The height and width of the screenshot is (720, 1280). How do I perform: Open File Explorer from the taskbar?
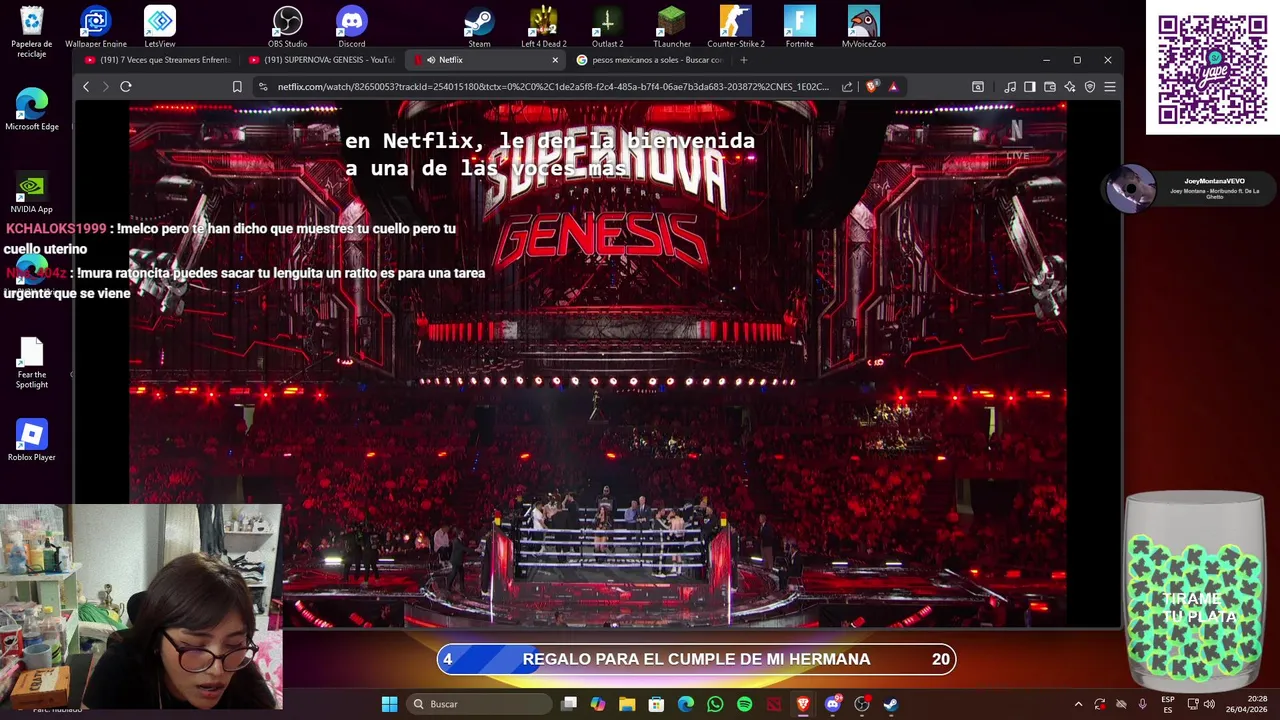pyautogui.click(x=627, y=704)
